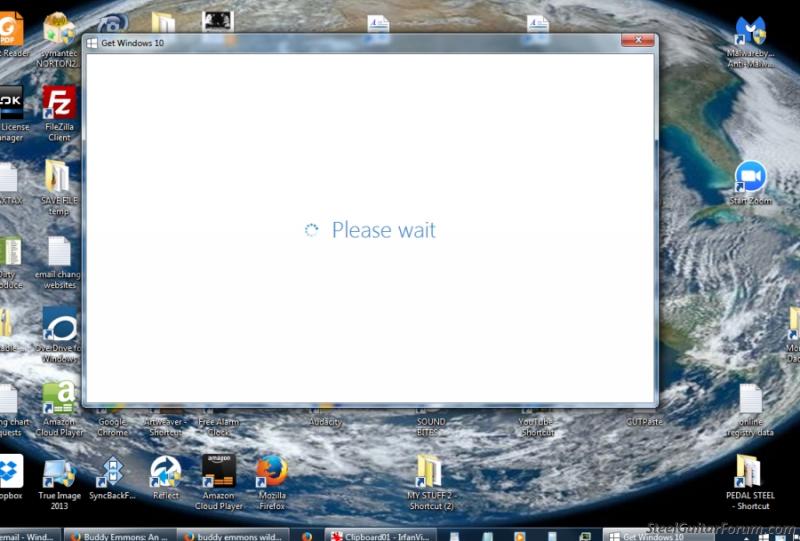Launch Start Zoom from the desktop
Image resolution: width=800 pixels, height=541 pixels.
pyautogui.click(x=750, y=178)
